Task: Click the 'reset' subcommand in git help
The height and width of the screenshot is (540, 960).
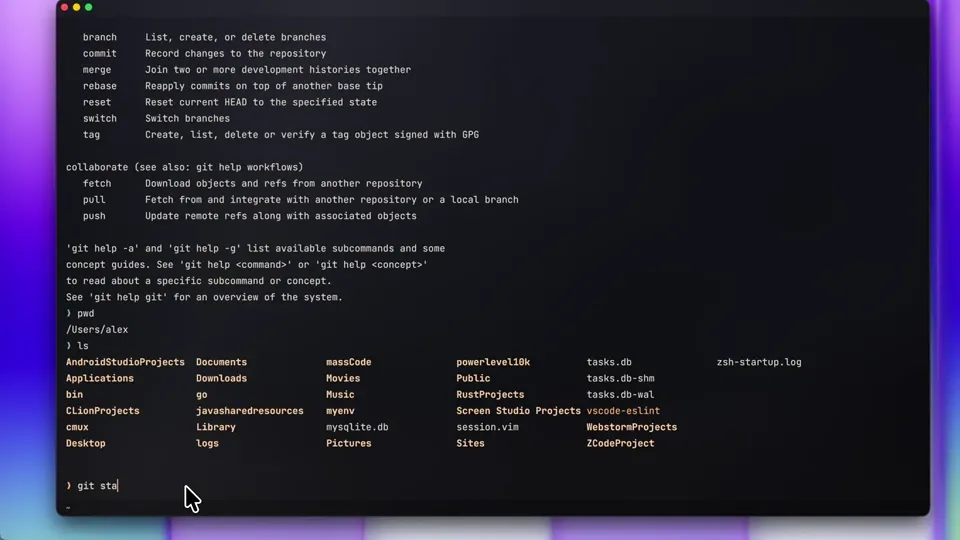Action: click(97, 102)
